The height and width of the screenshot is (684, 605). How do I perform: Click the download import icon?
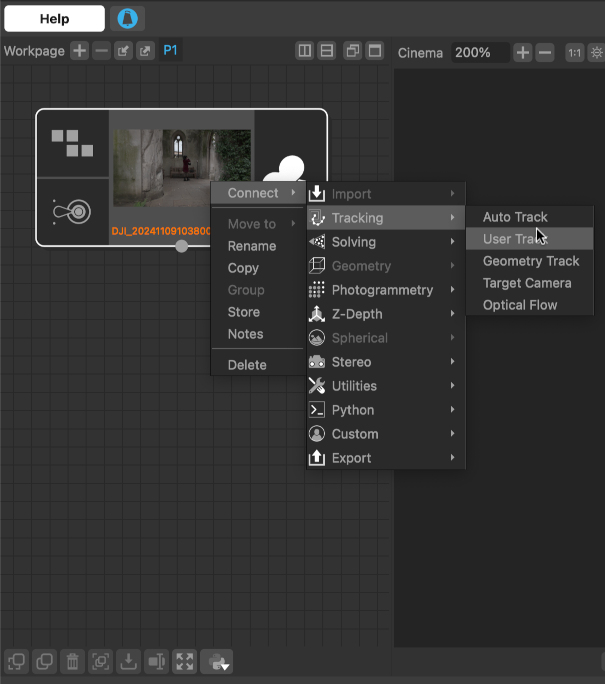(x=129, y=661)
